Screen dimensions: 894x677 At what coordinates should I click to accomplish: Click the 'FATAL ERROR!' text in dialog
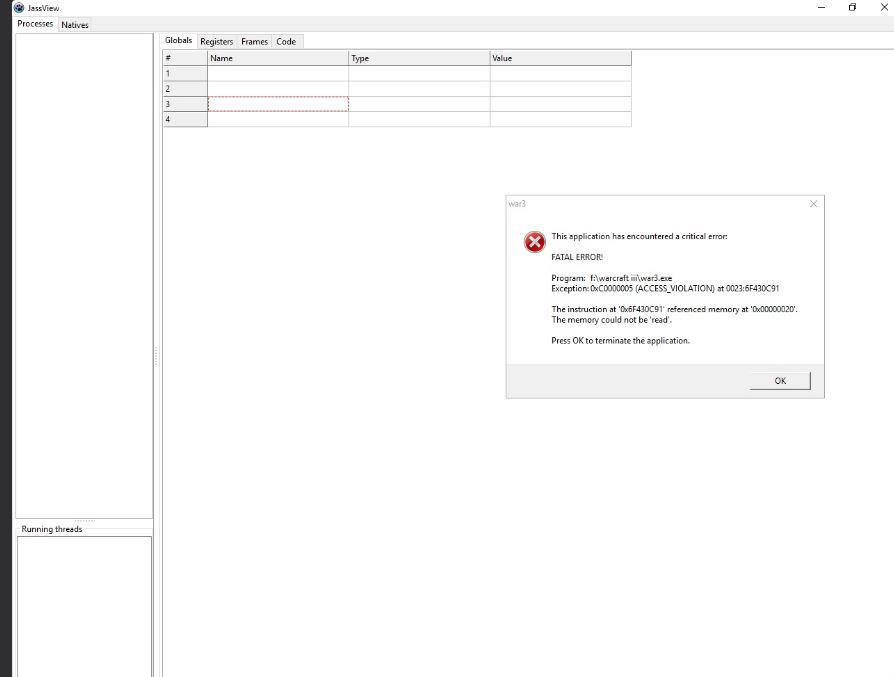[577, 257]
